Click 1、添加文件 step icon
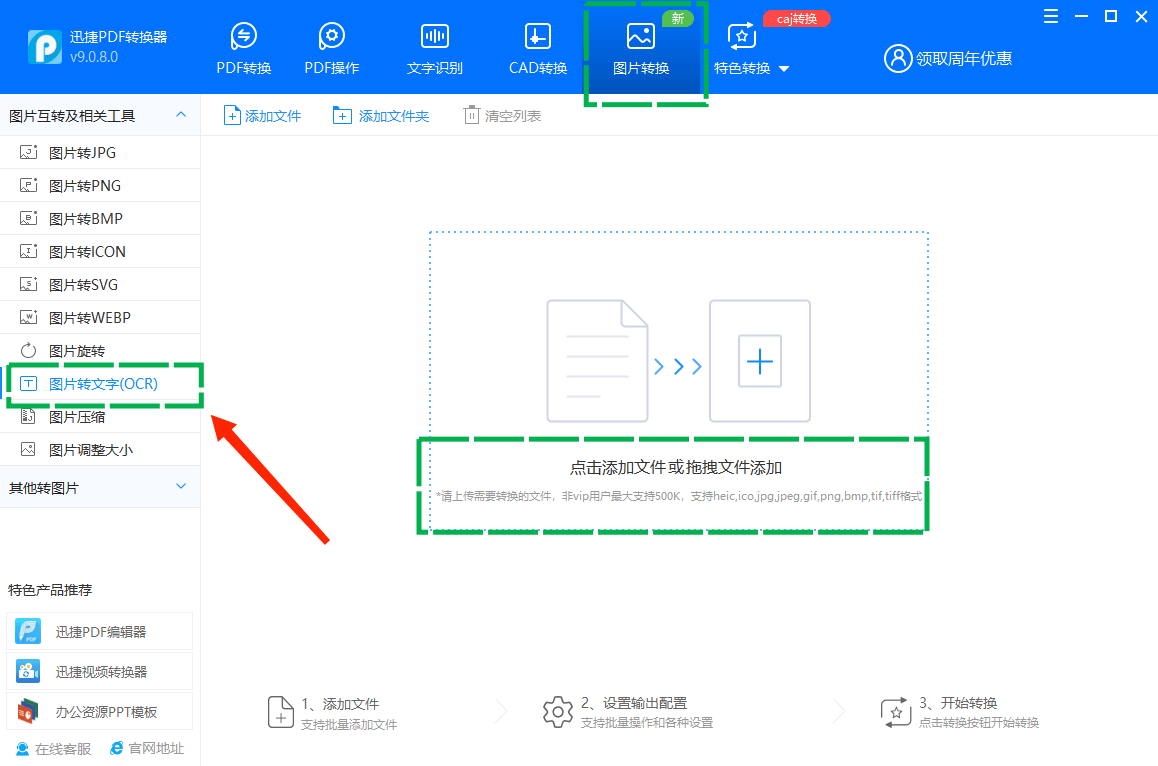1158x766 pixels. tap(281, 712)
